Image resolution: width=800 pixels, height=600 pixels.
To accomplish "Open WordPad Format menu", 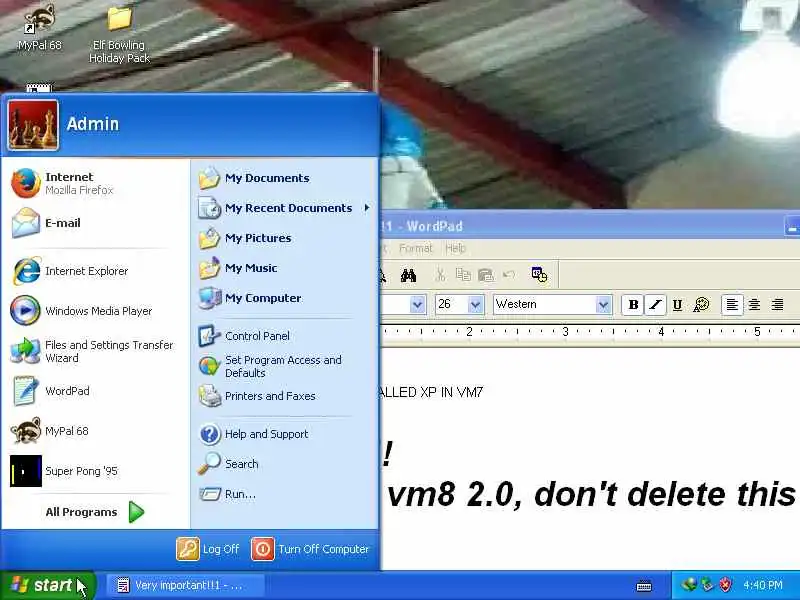I will (x=415, y=248).
